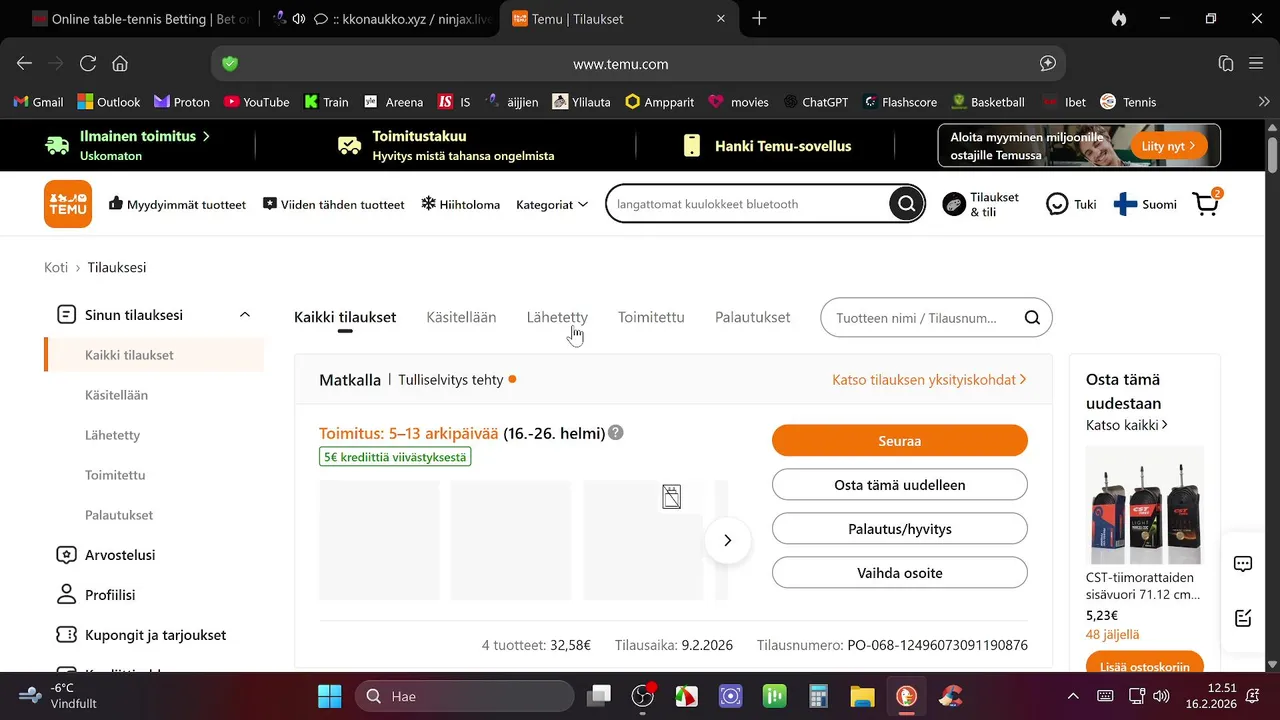Open the CST inner tube product thumbnail
This screenshot has height=720, width=1280.
[x=1144, y=505]
